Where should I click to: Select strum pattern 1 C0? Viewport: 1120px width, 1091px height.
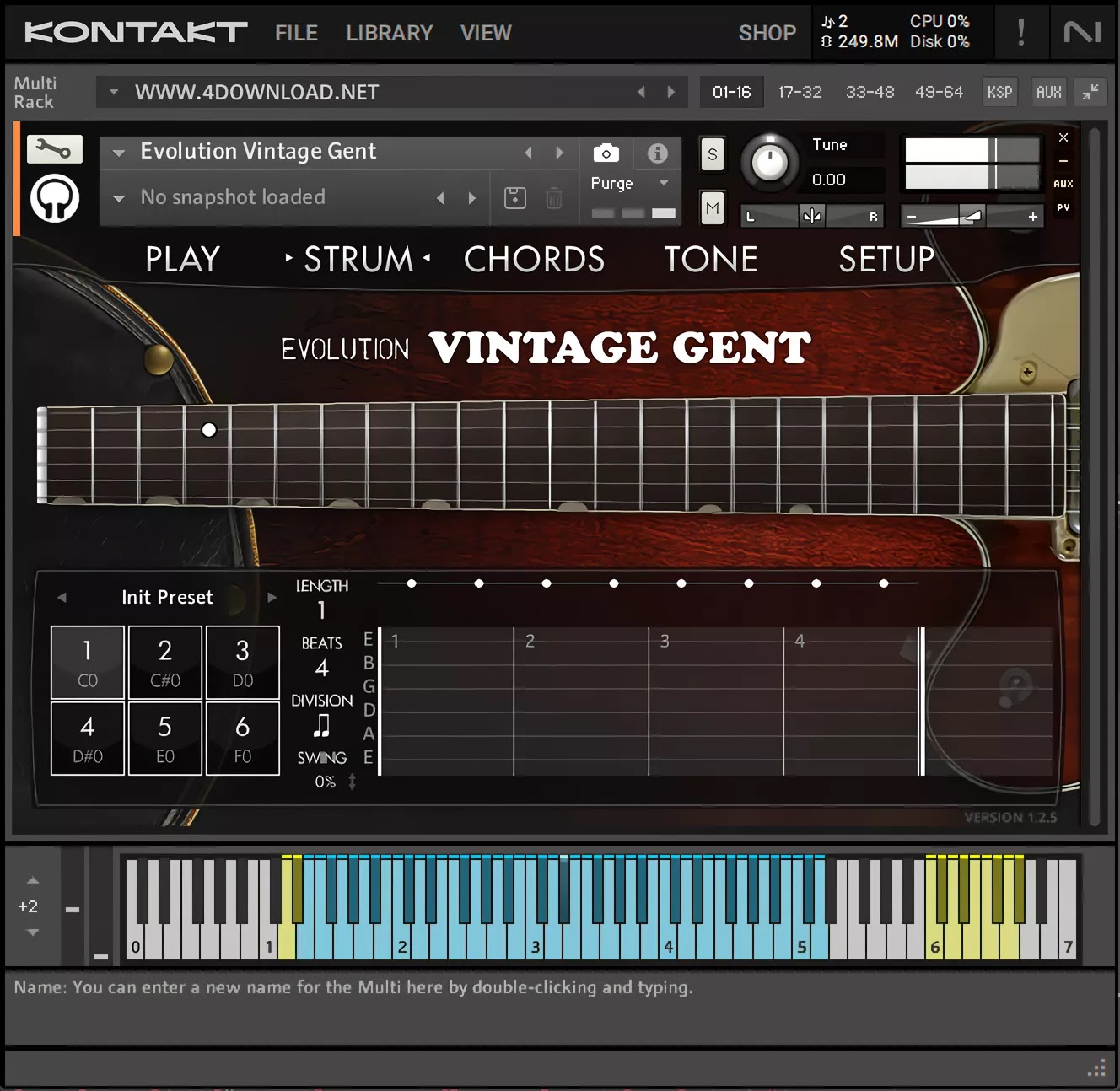[88, 663]
